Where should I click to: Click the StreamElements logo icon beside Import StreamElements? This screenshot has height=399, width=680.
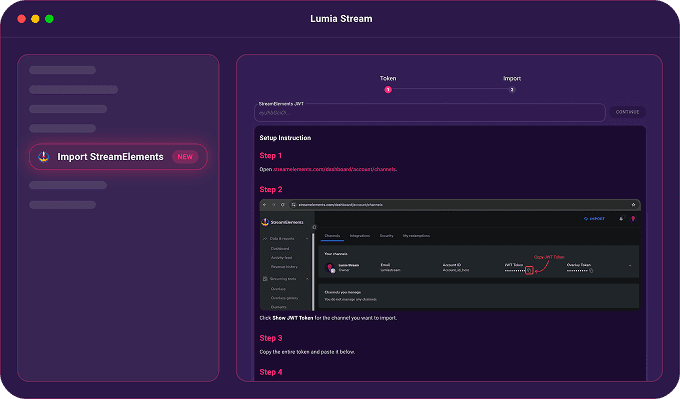point(43,157)
